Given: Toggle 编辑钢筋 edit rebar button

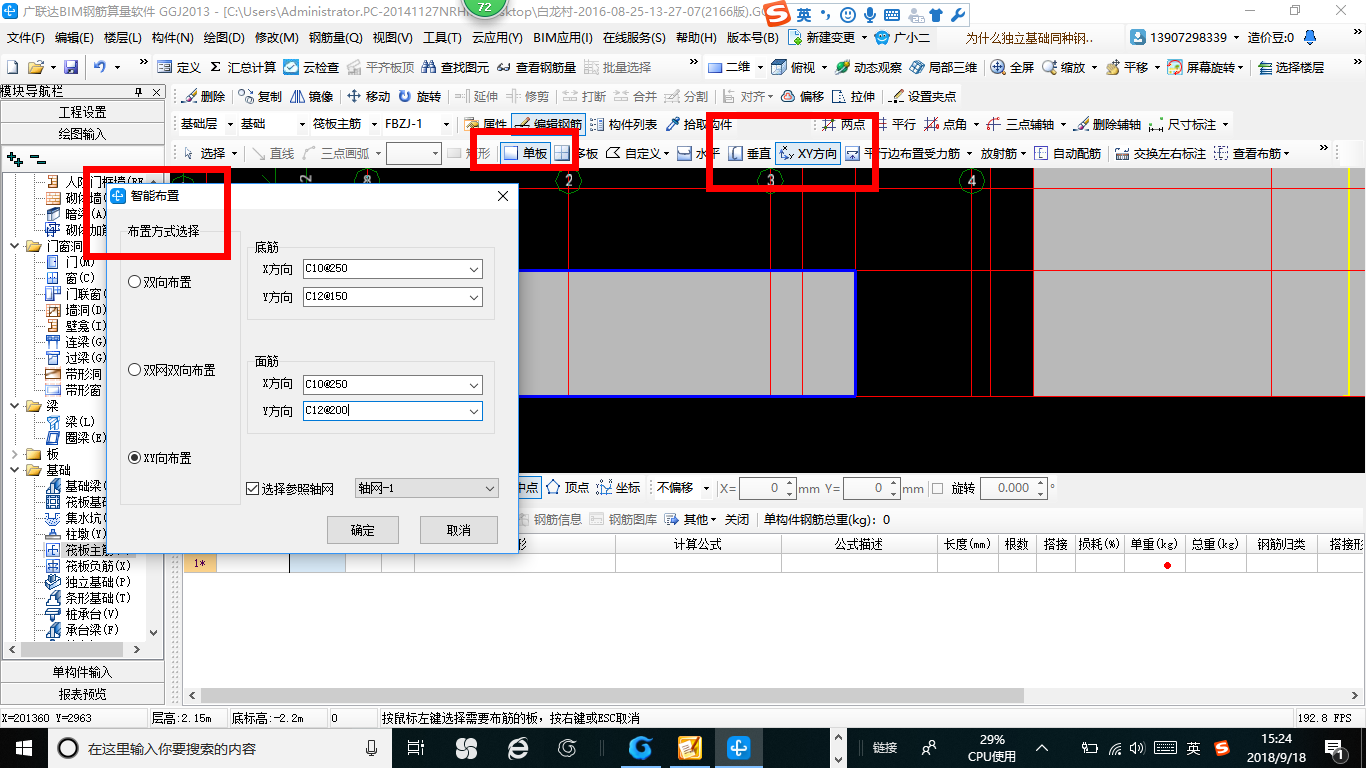Looking at the screenshot, I should point(548,124).
